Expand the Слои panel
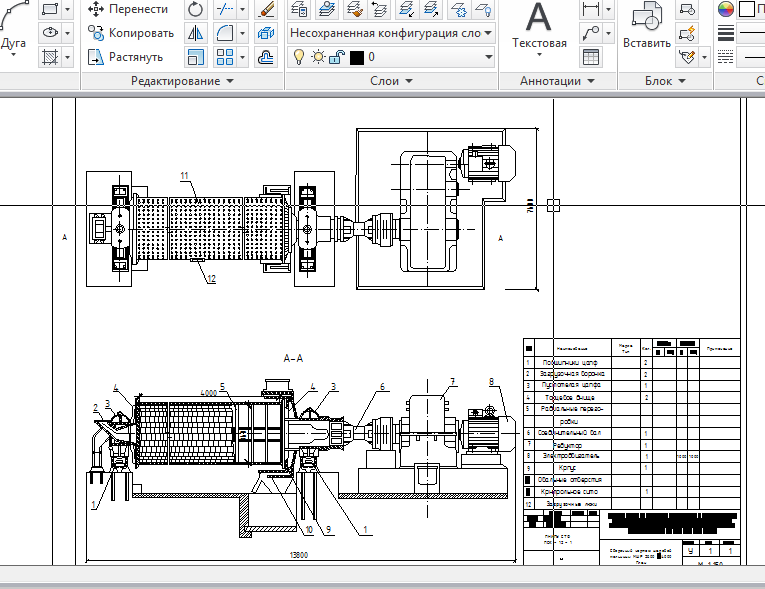This screenshot has height=589, width=765. pyautogui.click(x=391, y=81)
